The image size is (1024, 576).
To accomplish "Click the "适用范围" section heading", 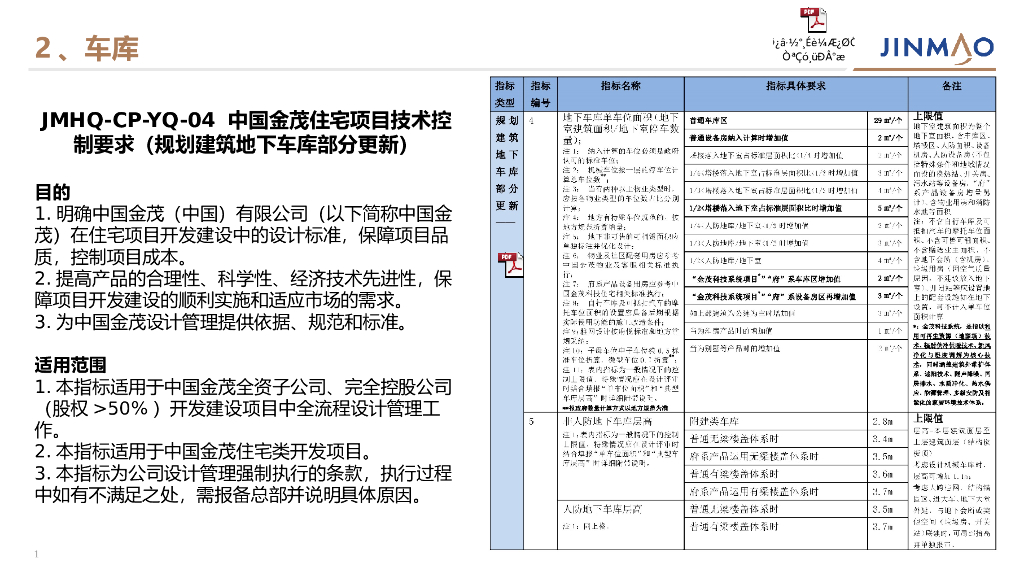I will tap(70, 364).
